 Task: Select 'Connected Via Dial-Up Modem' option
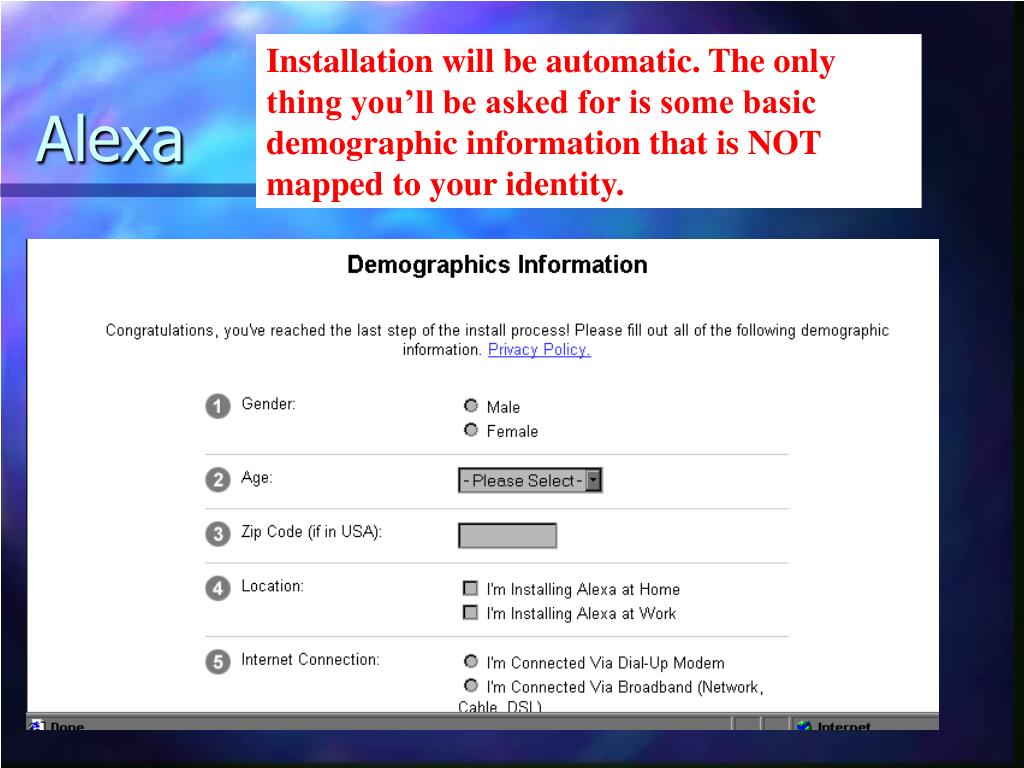tap(471, 662)
